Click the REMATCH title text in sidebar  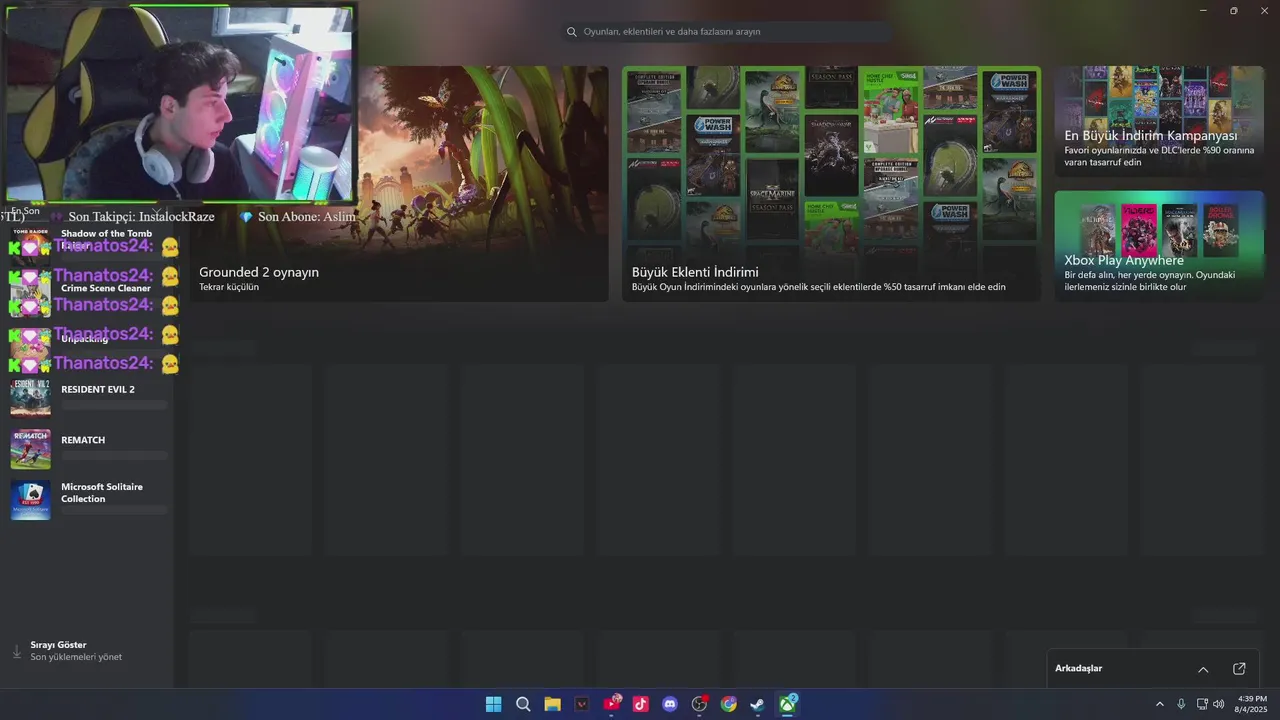pyautogui.click(x=83, y=440)
